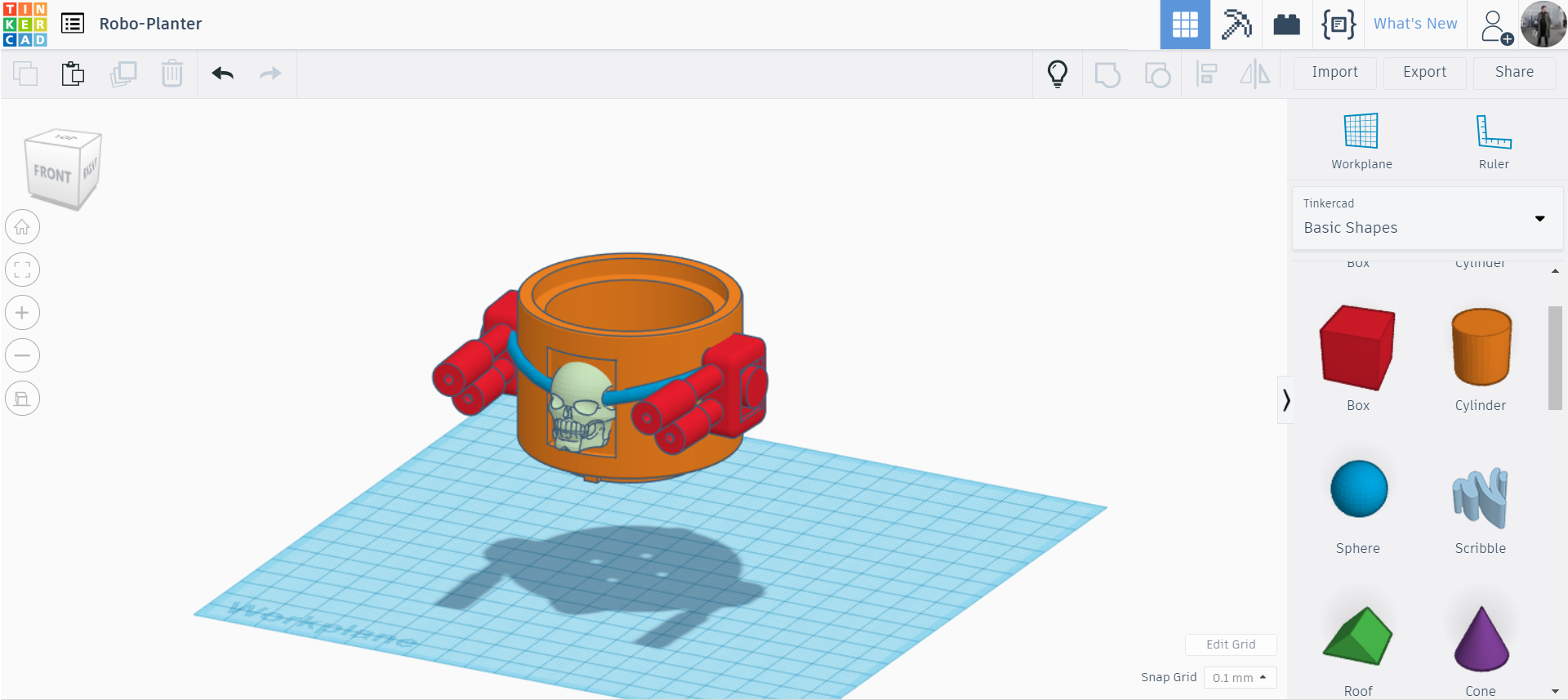1568x700 pixels.
Task: Click the FRONT face of view cube
Action: click(x=52, y=173)
